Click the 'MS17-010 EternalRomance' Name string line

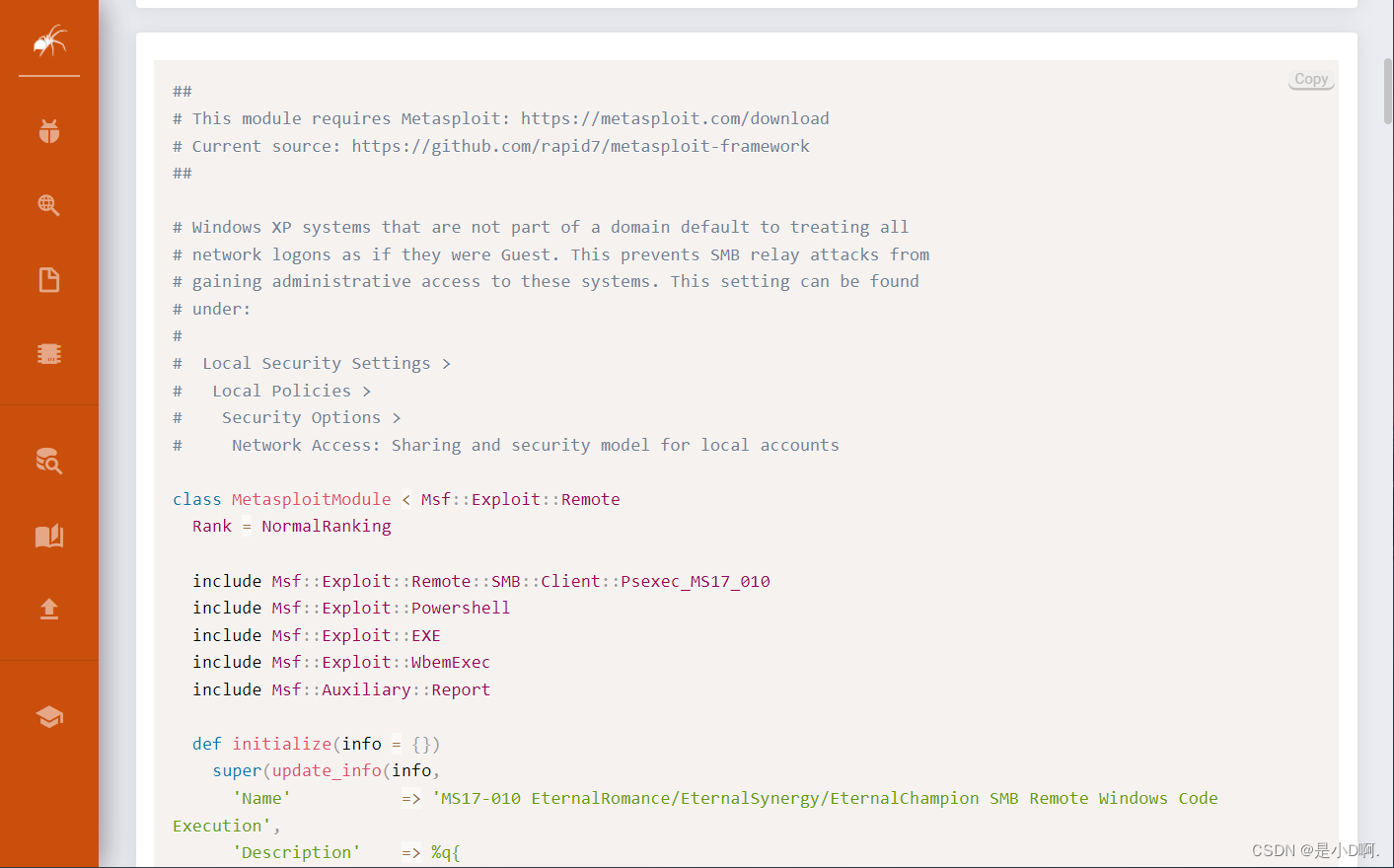(725, 798)
